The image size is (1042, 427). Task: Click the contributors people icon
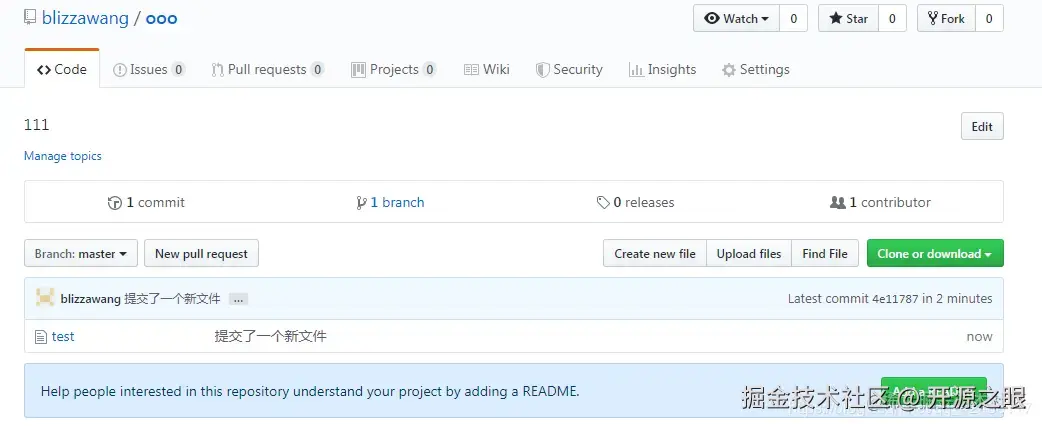click(x=838, y=203)
